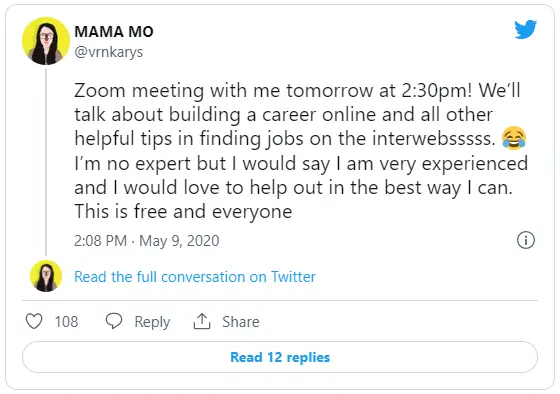Viewport: 560px width, 394px height.
Task: Visit the @vrnkarys handle
Action: point(109,52)
